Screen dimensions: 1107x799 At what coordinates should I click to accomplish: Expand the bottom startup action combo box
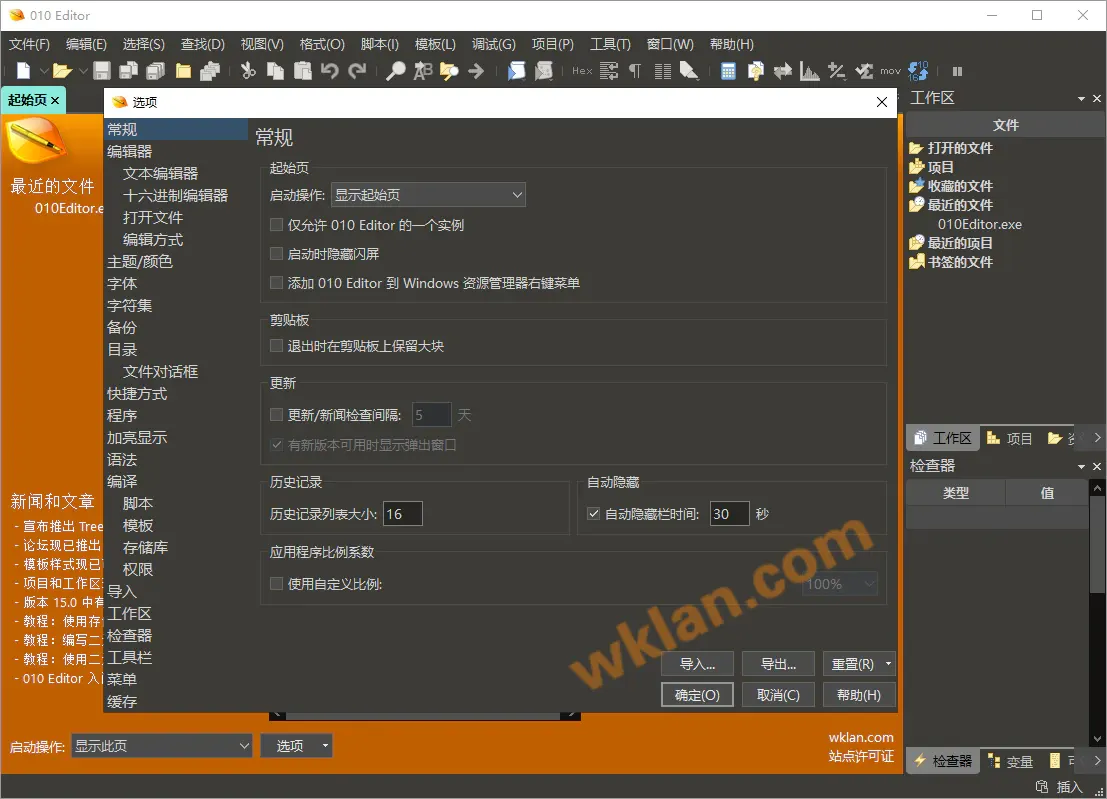click(161, 746)
